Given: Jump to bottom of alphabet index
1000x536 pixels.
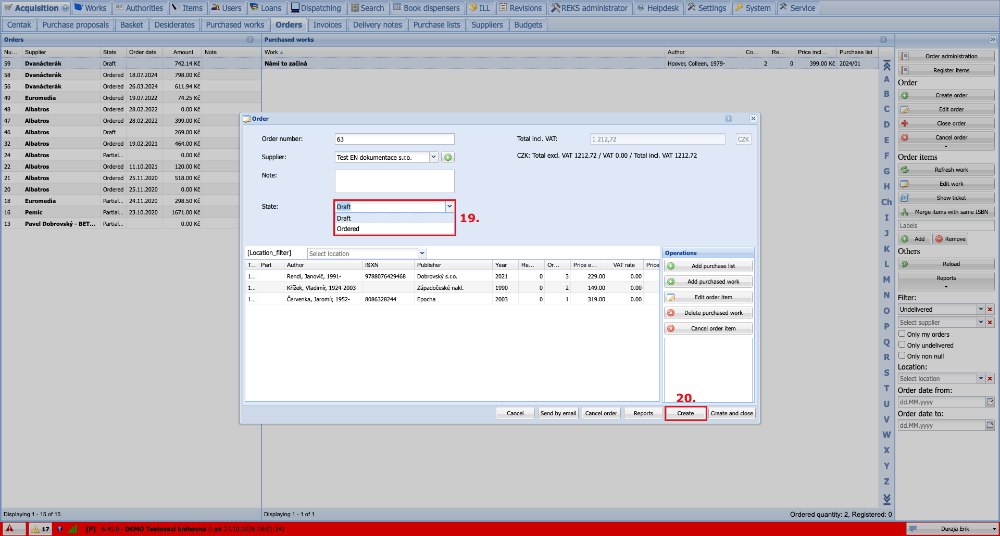Looking at the screenshot, I should pyautogui.click(x=886, y=498).
